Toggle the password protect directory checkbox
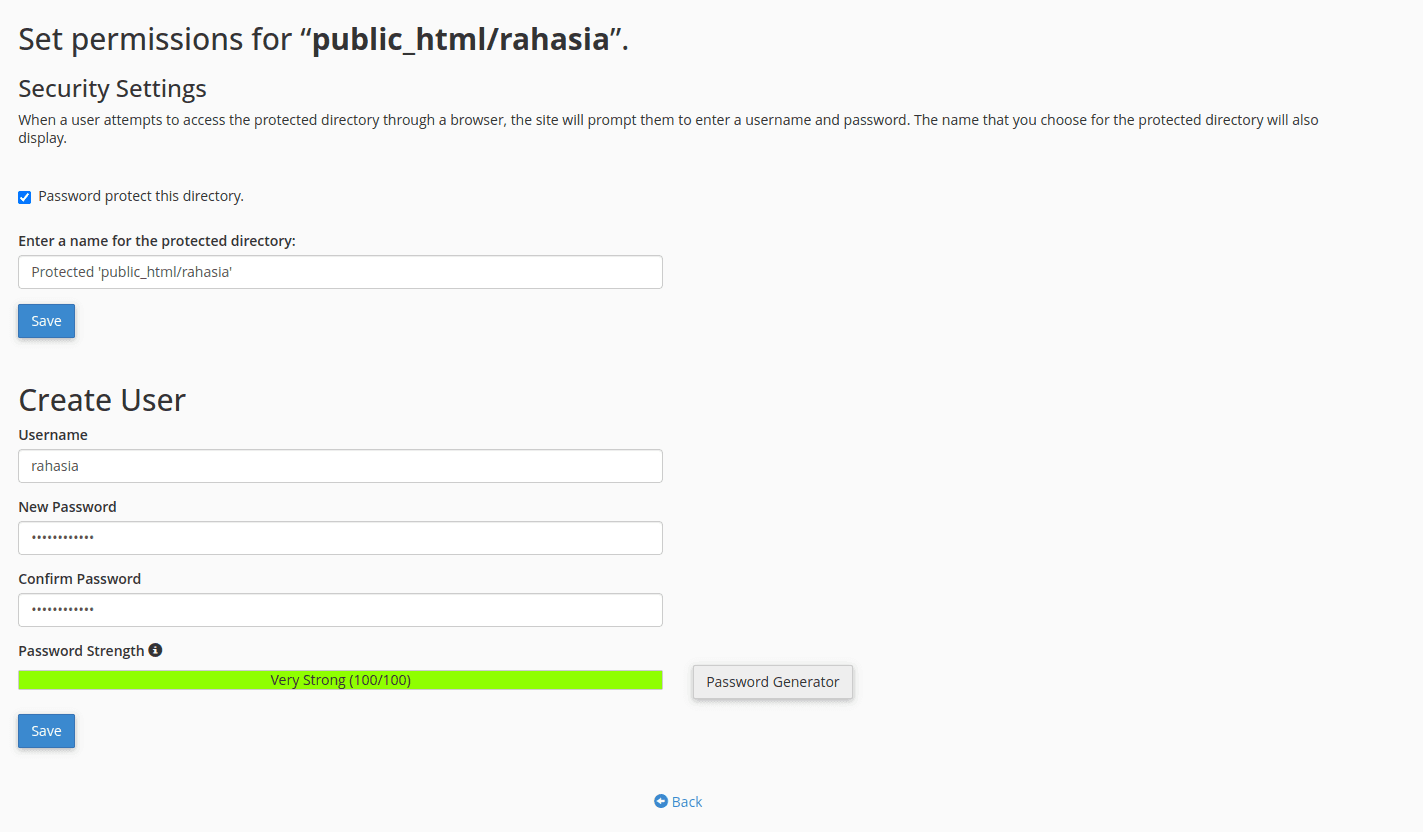 [25, 197]
